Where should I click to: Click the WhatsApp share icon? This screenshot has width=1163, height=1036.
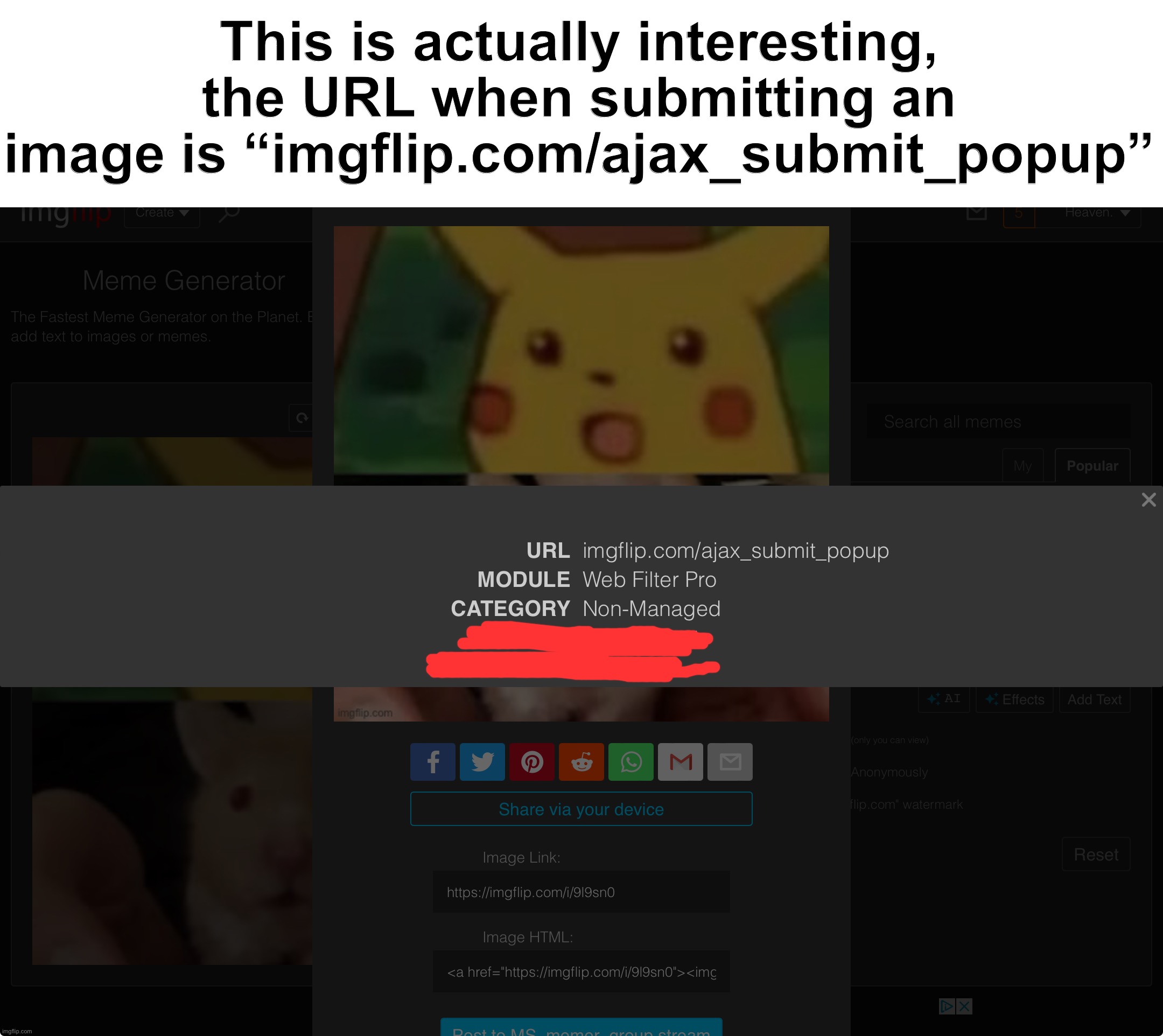click(631, 761)
